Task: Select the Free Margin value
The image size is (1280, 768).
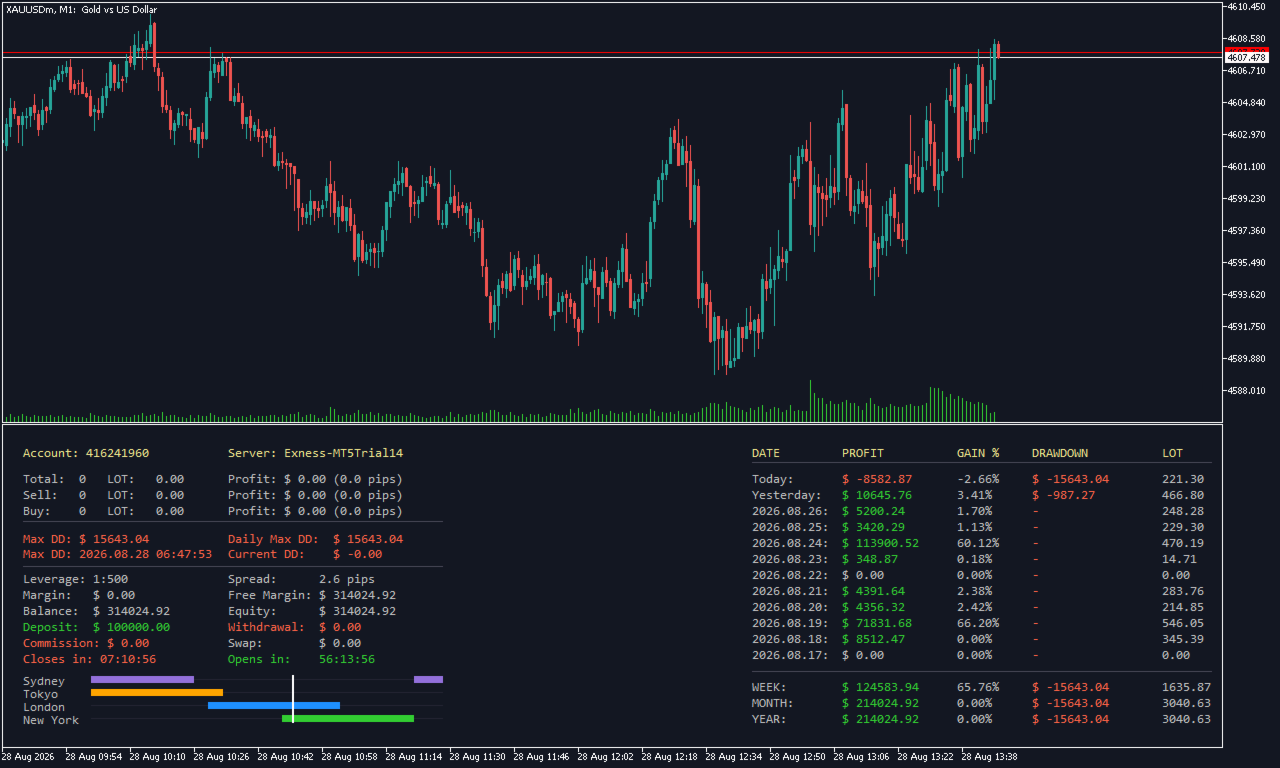Action: coord(357,595)
